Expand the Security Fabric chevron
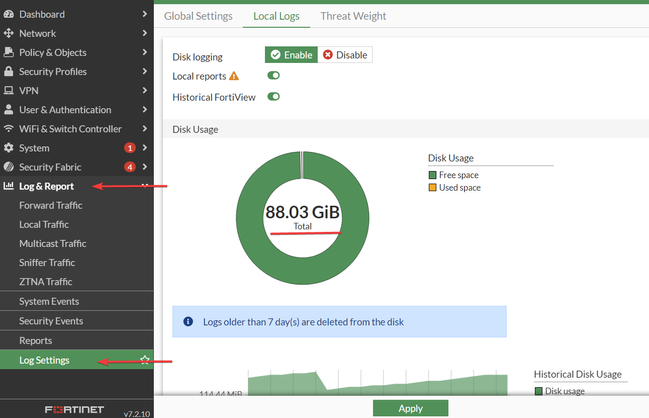 [x=144, y=166]
